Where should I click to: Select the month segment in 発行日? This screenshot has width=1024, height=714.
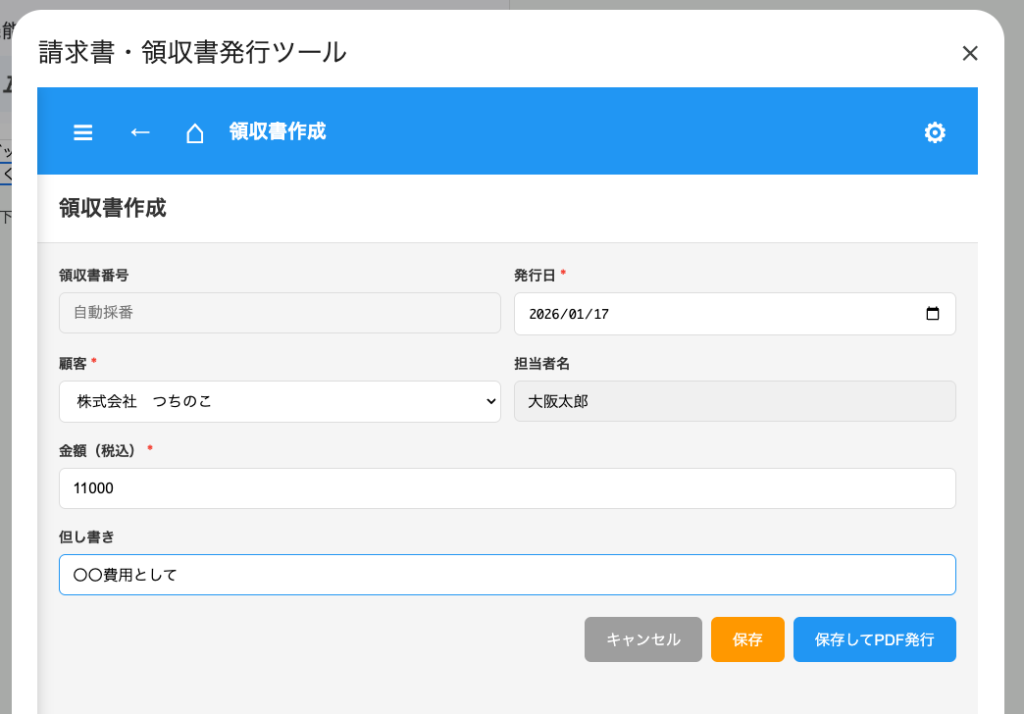click(x=575, y=314)
